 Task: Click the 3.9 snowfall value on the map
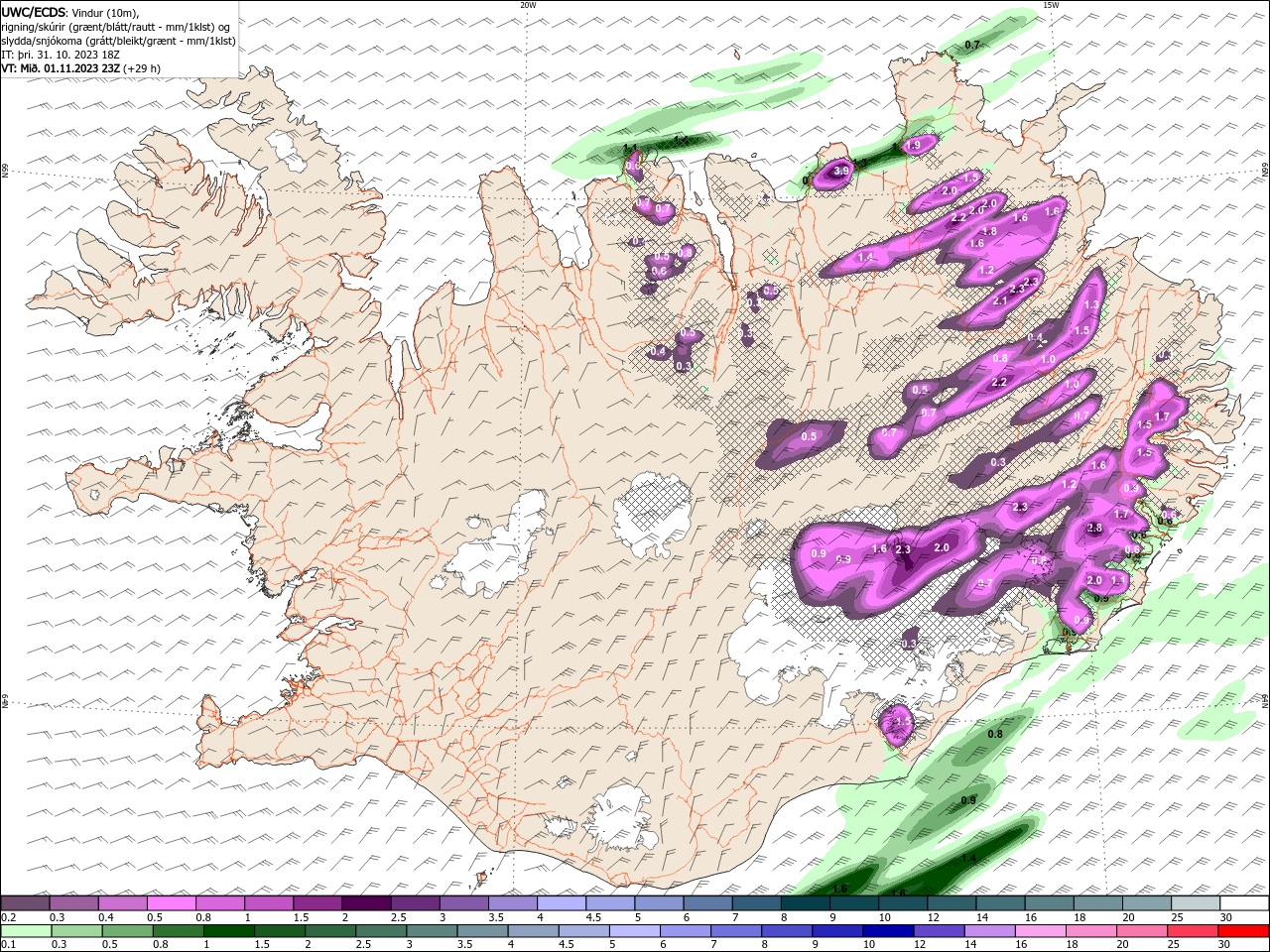(x=842, y=171)
